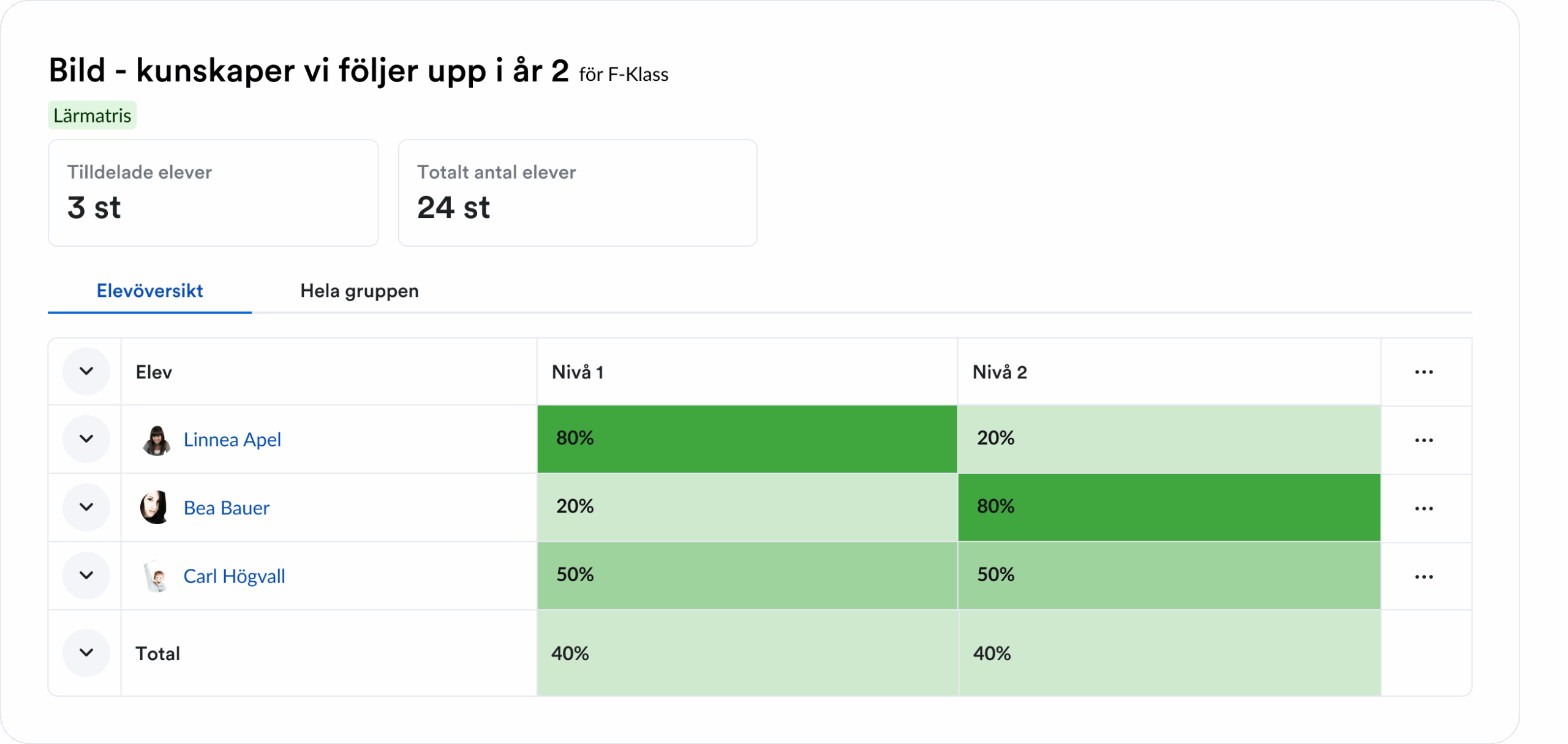Expand all rows using the header chevron
Image resolution: width=1568 pixels, height=744 pixels.
(86, 371)
